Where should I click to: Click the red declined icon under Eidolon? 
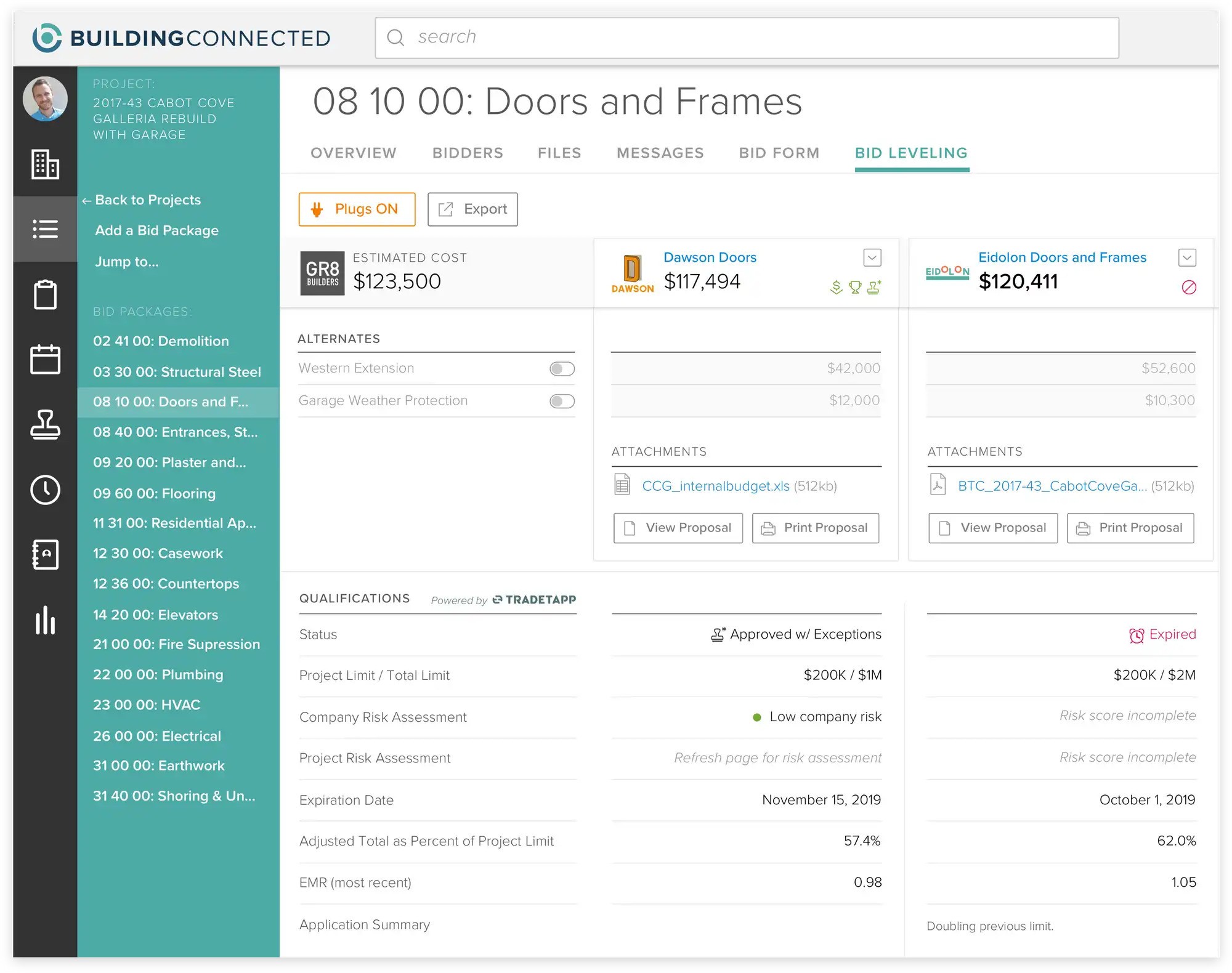pos(1189,288)
